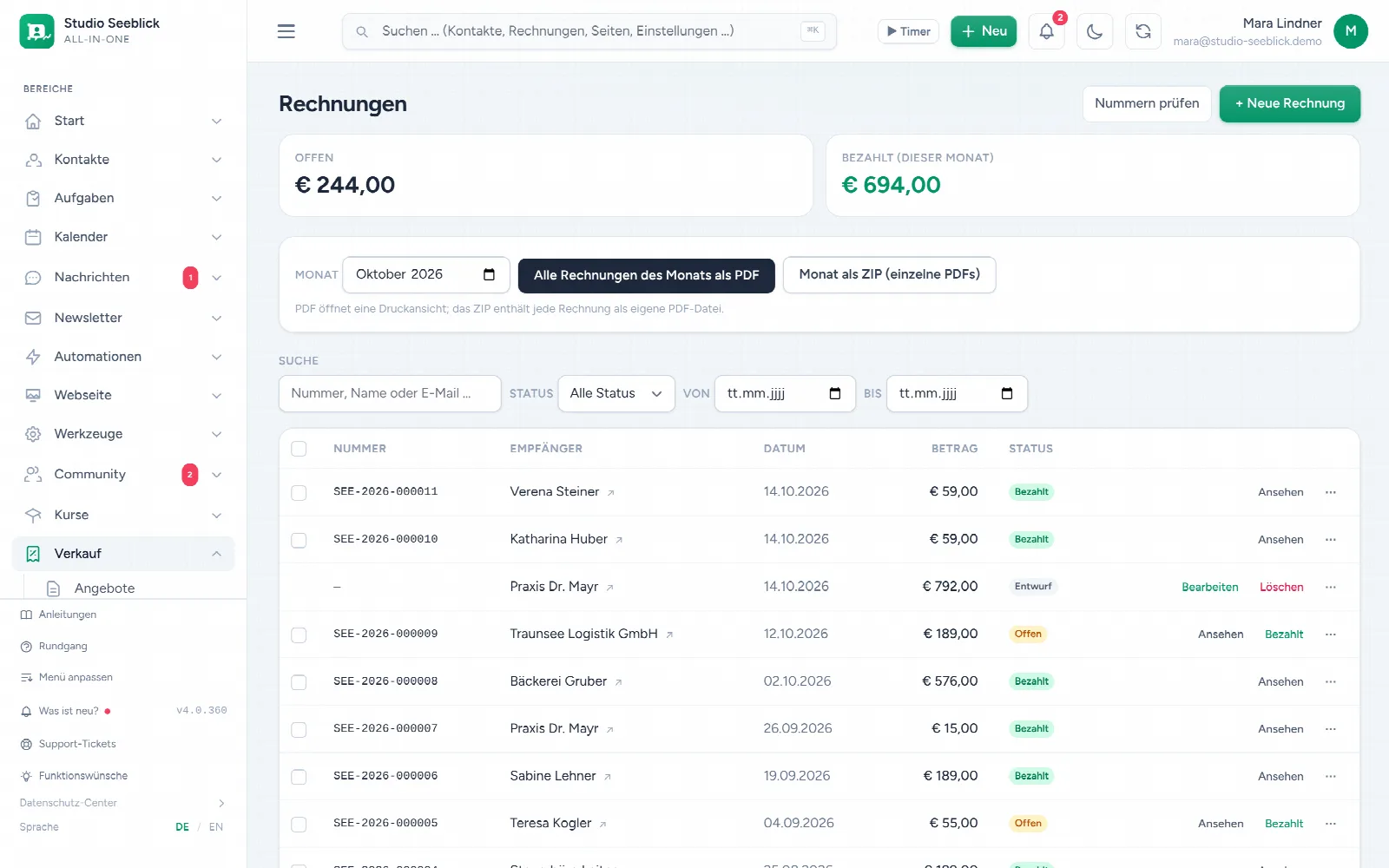The height and width of the screenshot is (868, 1389).
Task: Check the box for SEE-2026-000009
Action: [299, 635]
